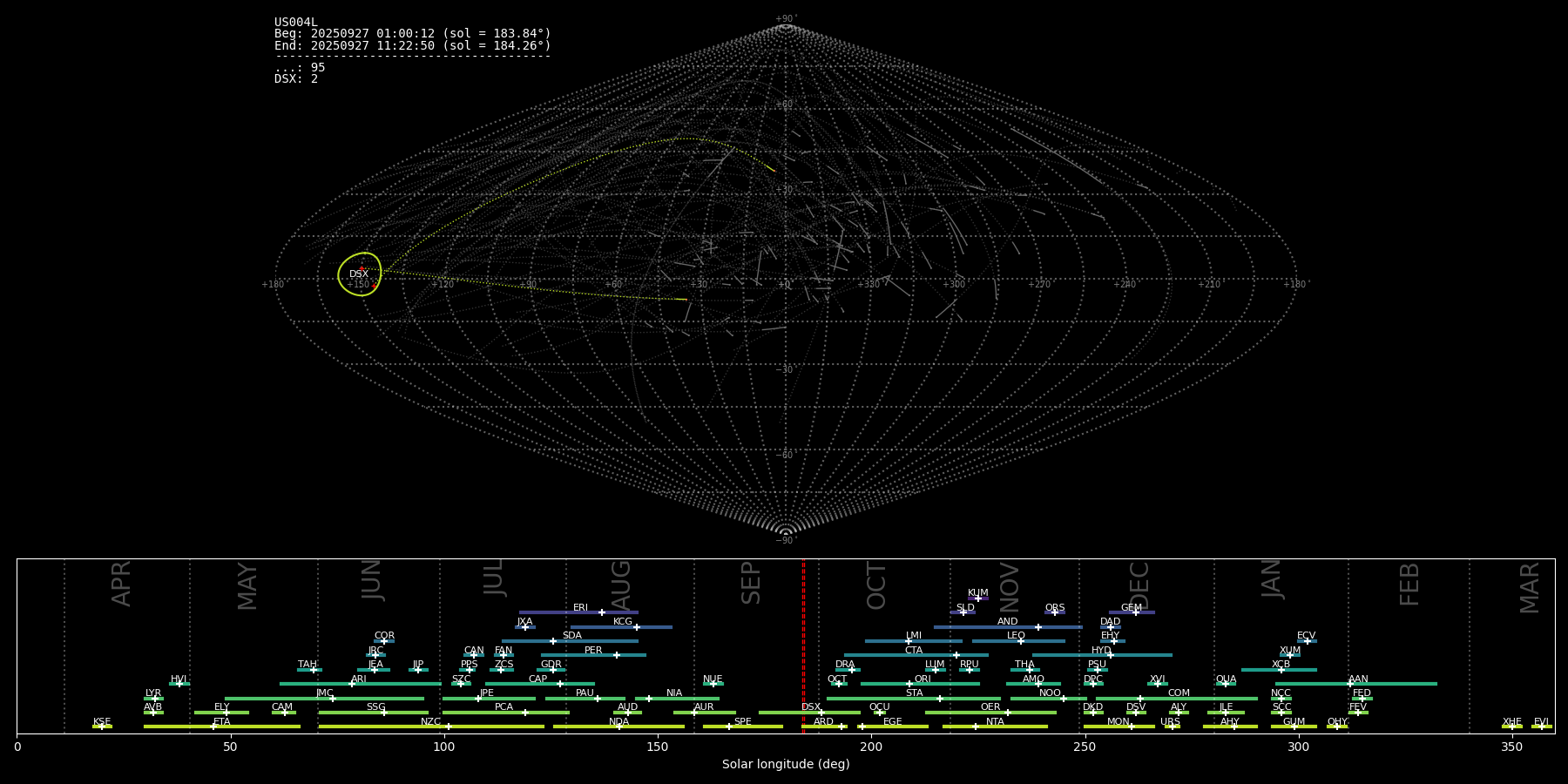Screen dimensions: 1568x784
Task: Click the QUA shower label in timeline
Action: click(x=1226, y=679)
